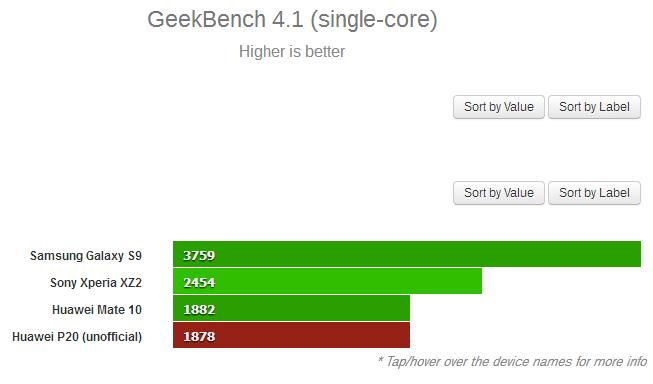This screenshot has height=384, width=653.
Task: Click the Tap/hover over device names footnote
Action: coord(512,361)
